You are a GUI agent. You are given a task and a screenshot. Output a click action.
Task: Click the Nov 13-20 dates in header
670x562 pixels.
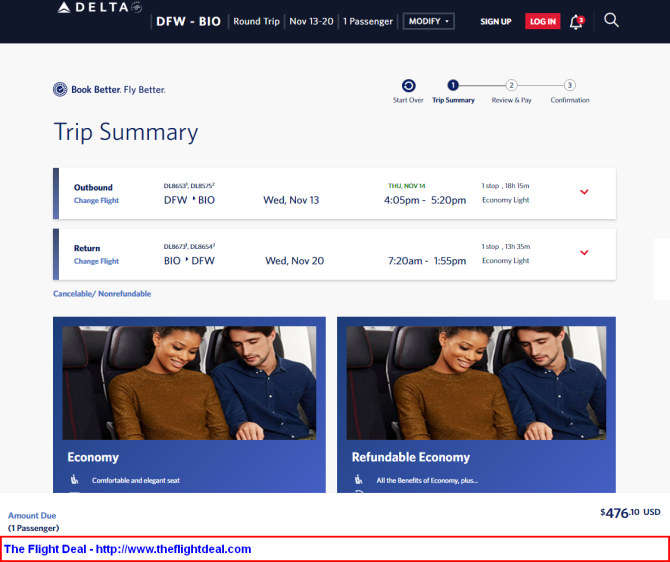point(311,21)
